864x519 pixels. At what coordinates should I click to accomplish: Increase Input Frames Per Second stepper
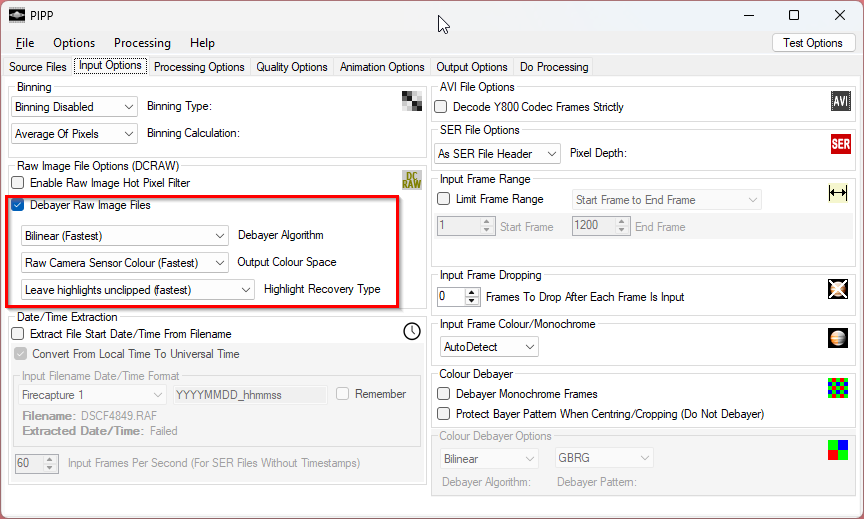tap(50, 459)
